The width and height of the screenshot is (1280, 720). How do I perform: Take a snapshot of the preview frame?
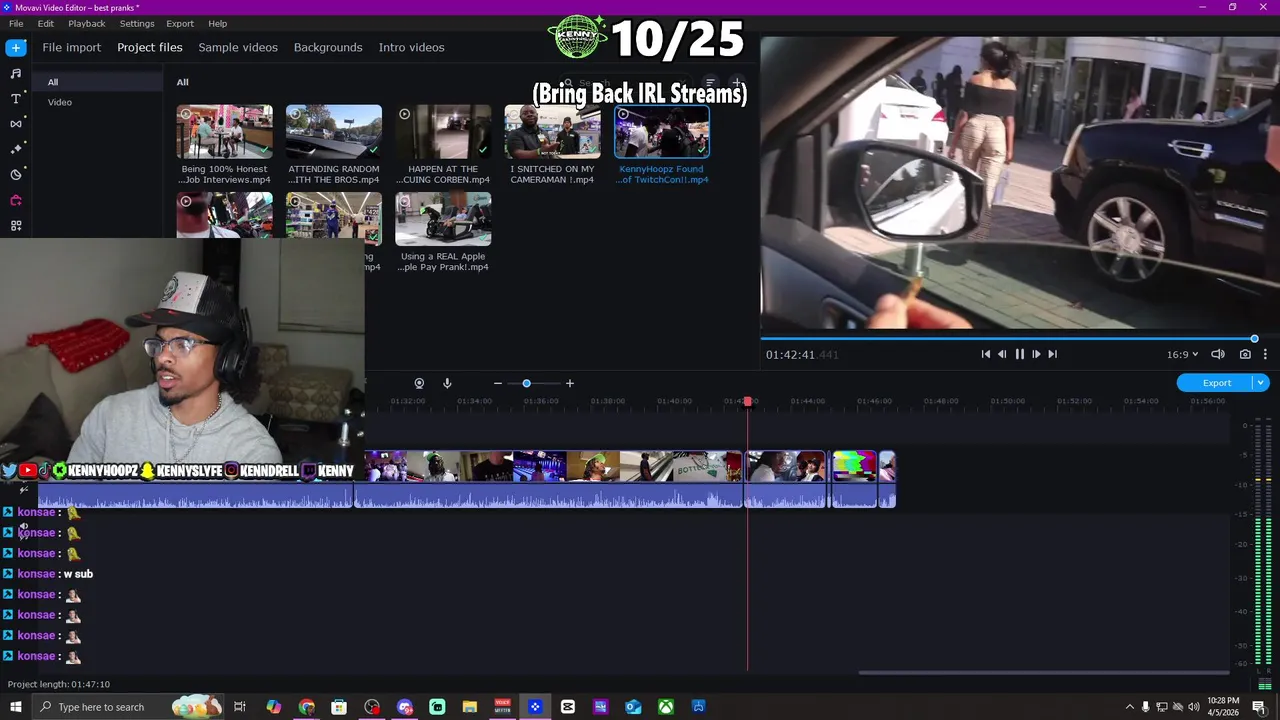[x=1245, y=354]
